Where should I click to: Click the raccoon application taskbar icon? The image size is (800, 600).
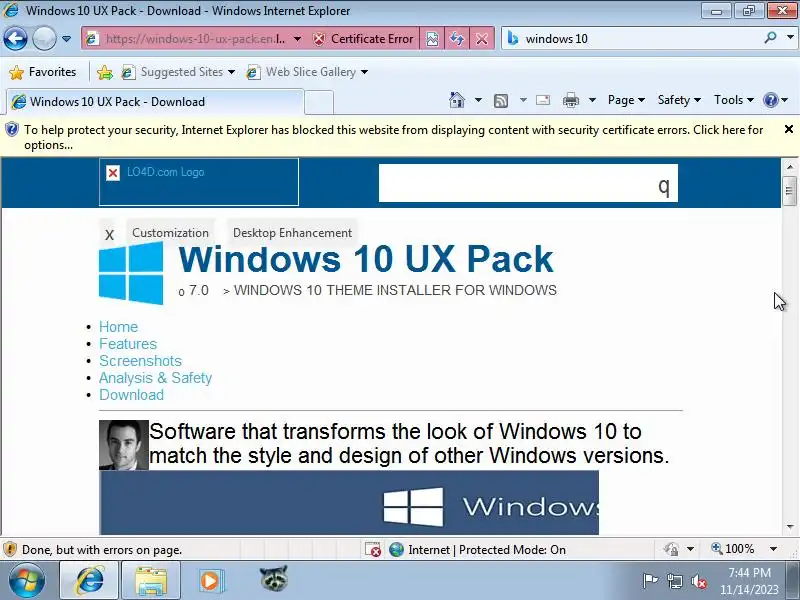click(274, 579)
